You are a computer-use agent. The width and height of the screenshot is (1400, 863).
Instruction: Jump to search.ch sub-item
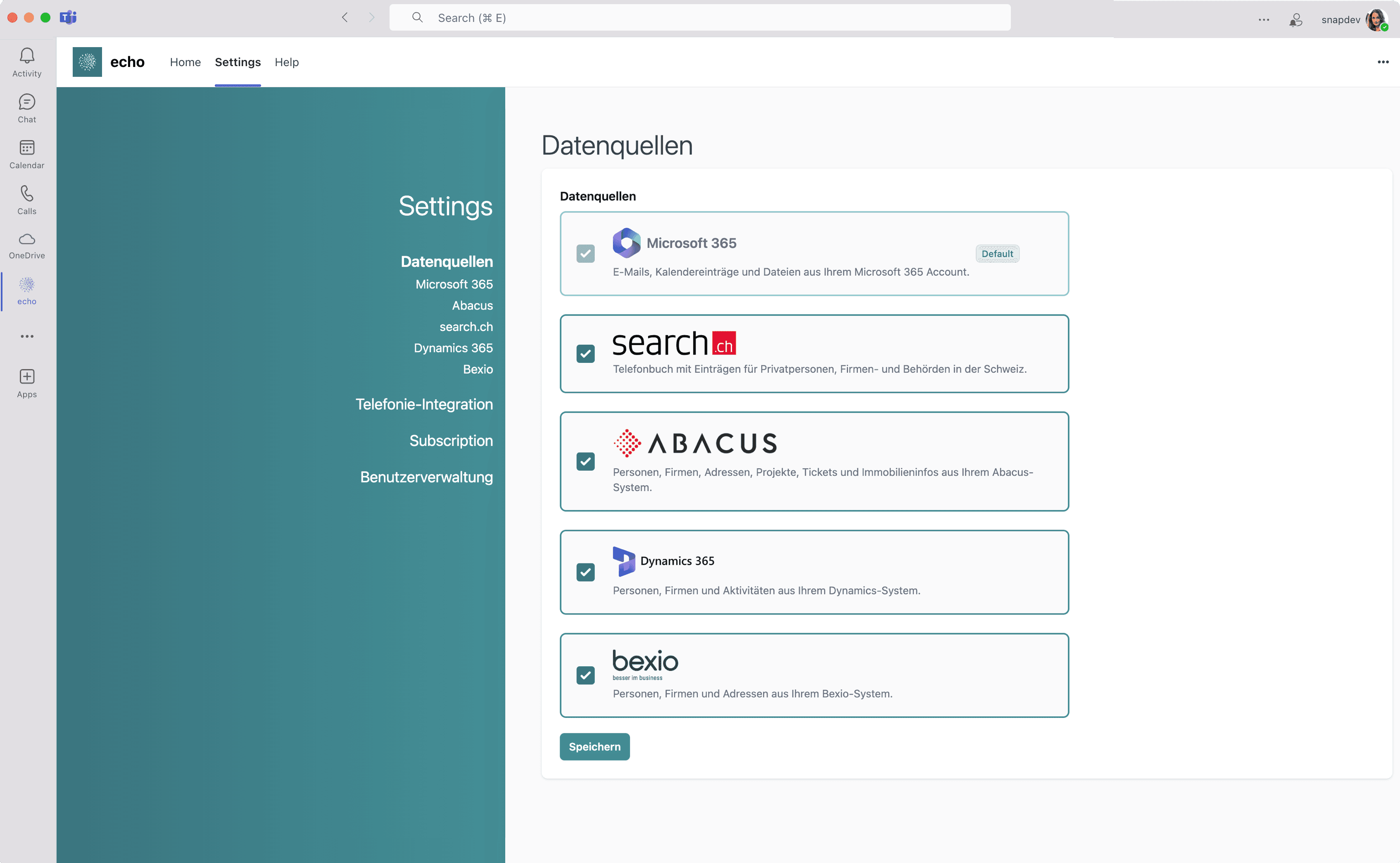[x=466, y=327]
